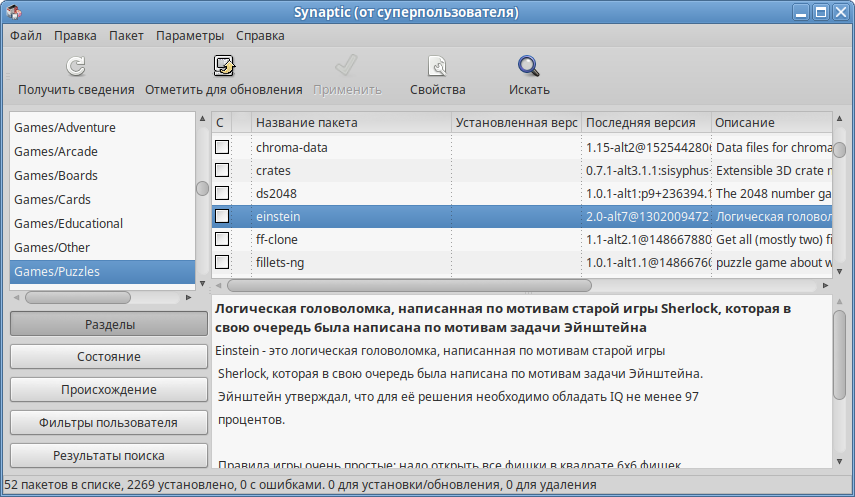
Task: Open package Properties from the toolbar
Action: point(437,67)
